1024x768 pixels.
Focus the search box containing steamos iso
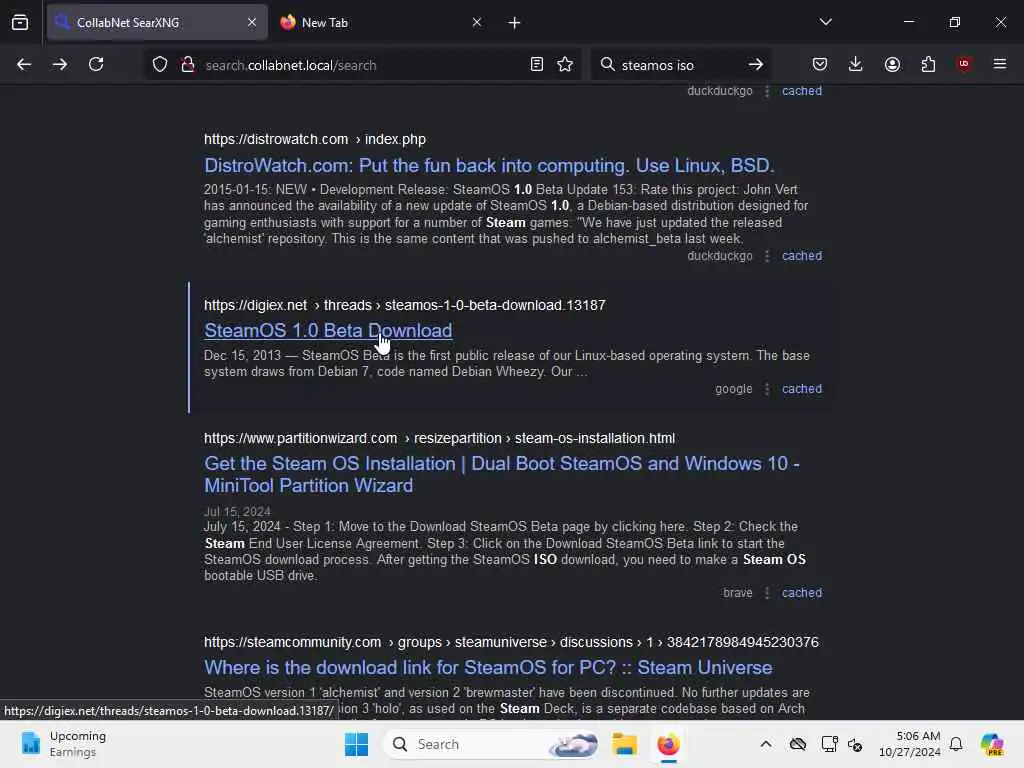point(679,65)
